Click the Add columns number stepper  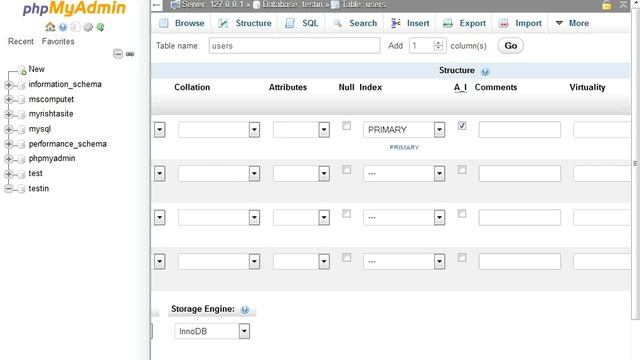438,46
